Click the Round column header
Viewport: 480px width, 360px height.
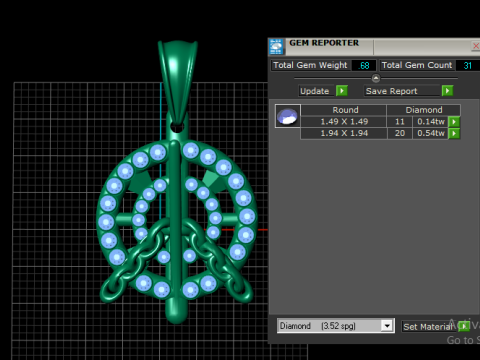click(x=344, y=110)
